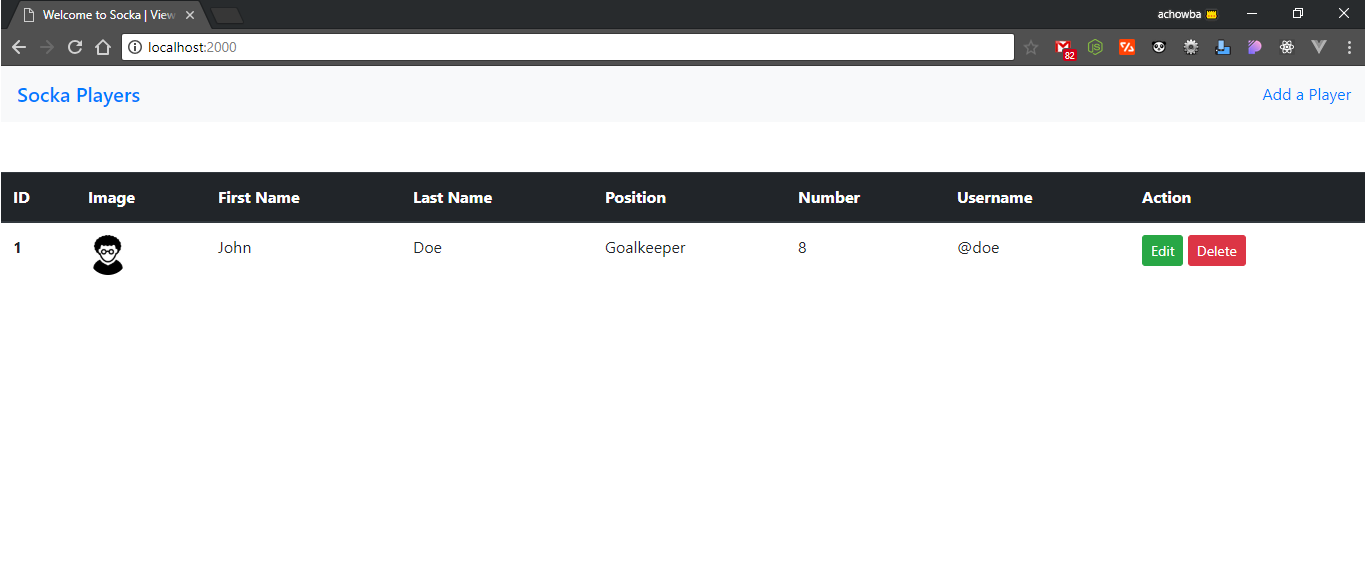Open the Socka Players home link
The height and width of the screenshot is (570, 1365).
(78, 95)
